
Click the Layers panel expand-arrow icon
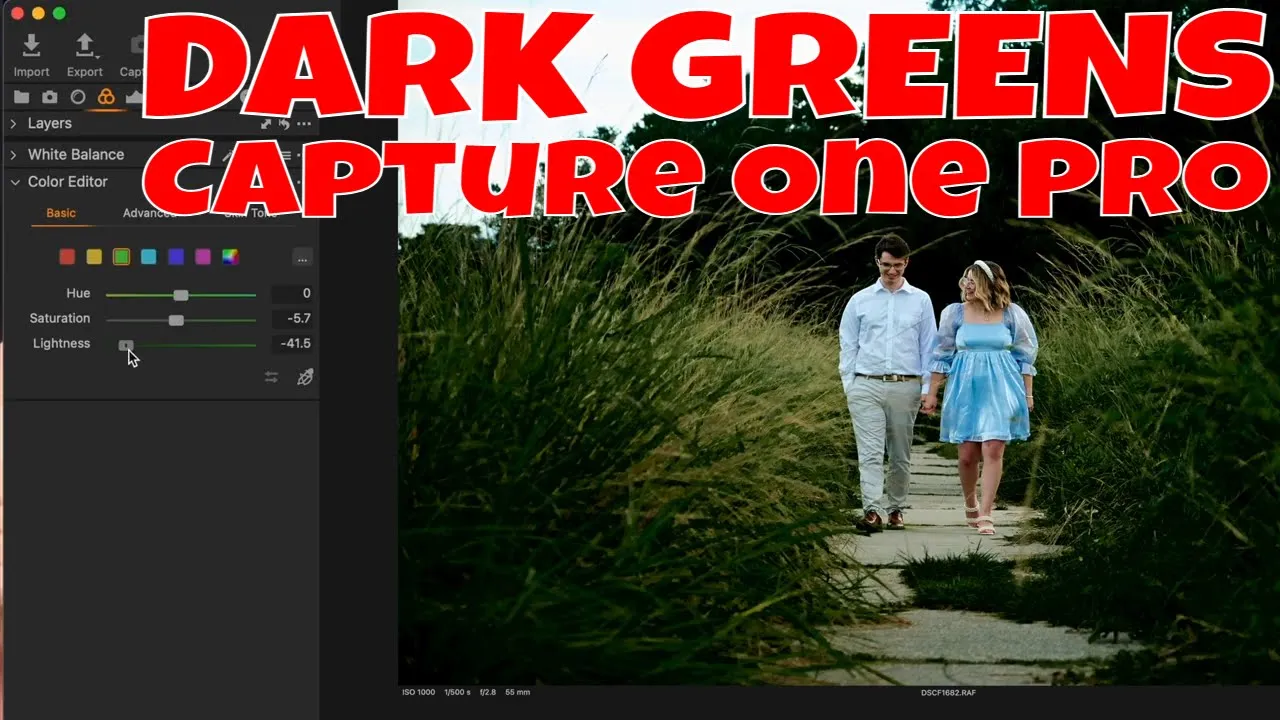(x=266, y=124)
